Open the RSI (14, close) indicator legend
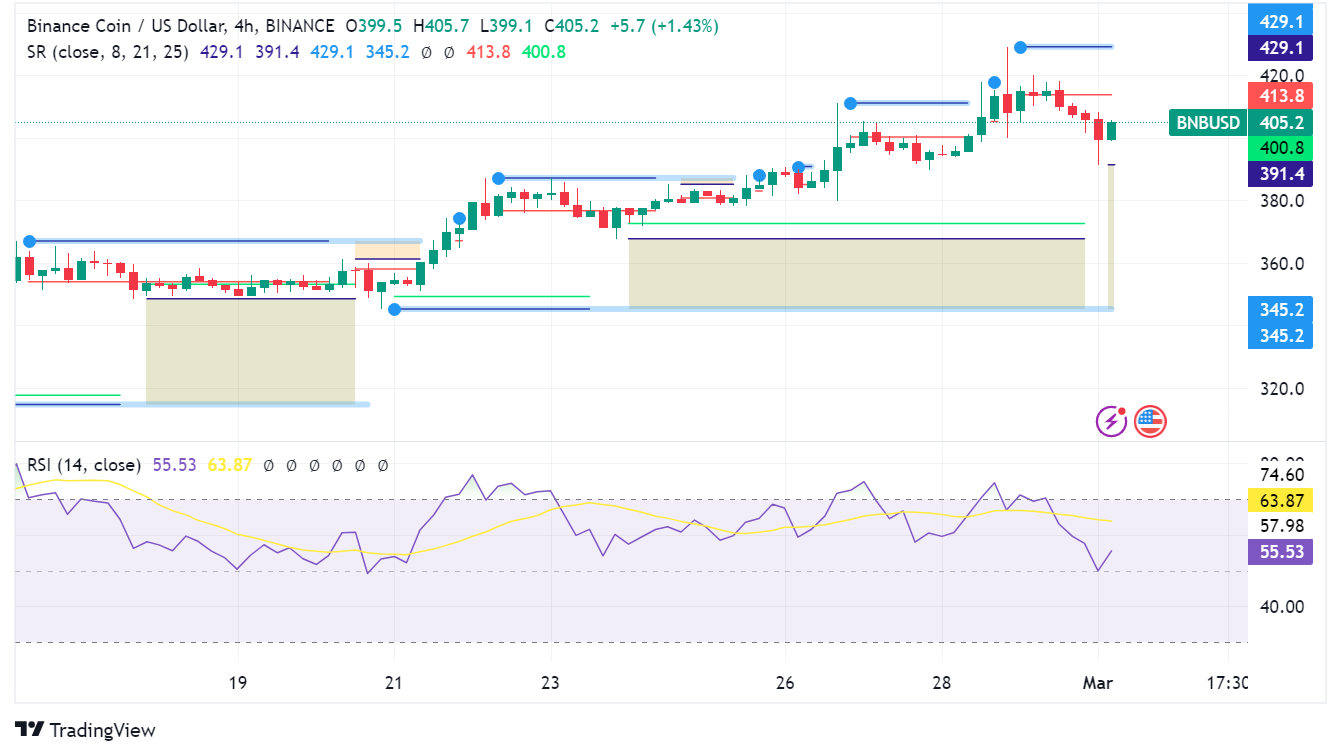1341x756 pixels. point(84,465)
